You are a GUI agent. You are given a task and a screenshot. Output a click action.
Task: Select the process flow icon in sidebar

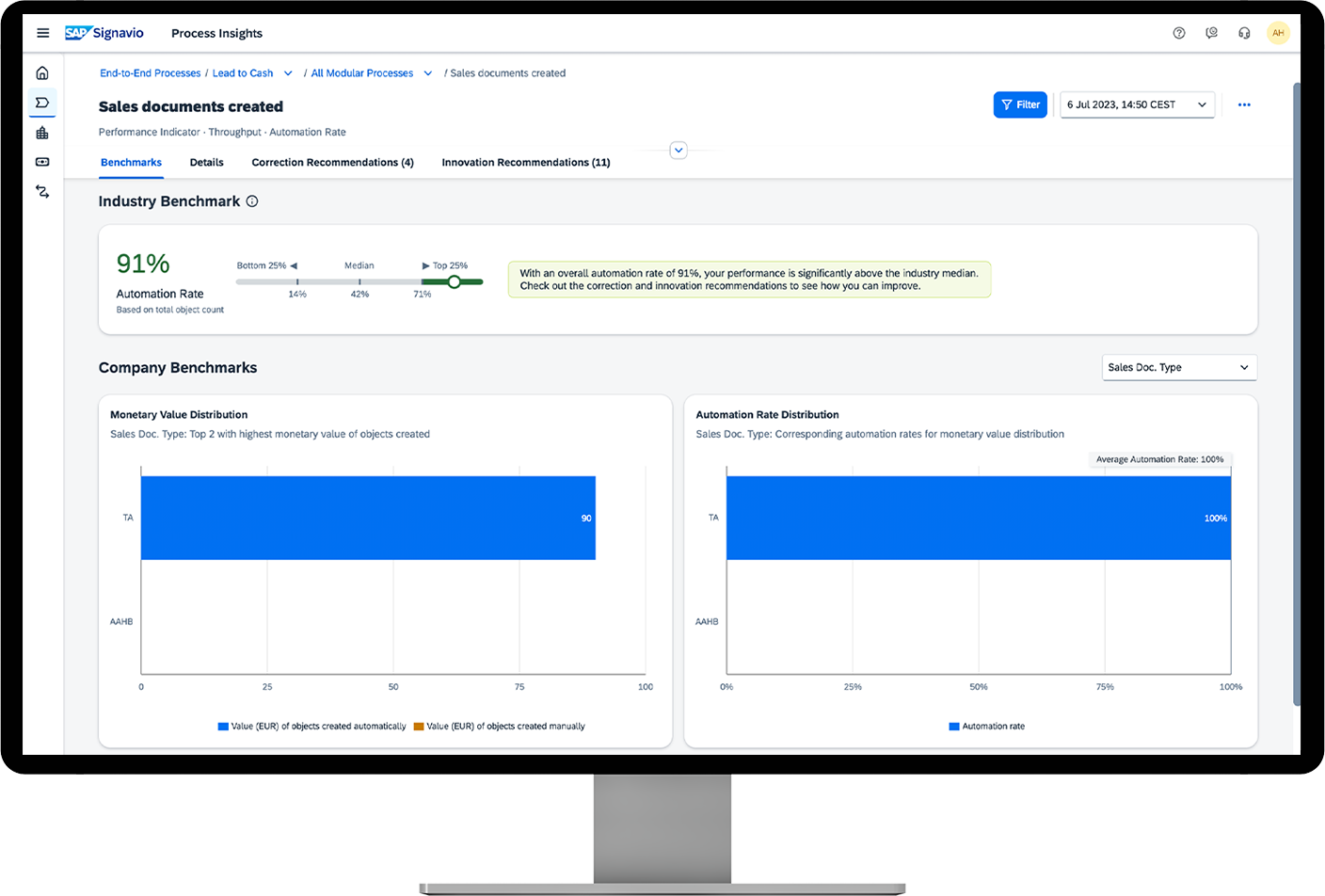click(x=42, y=191)
